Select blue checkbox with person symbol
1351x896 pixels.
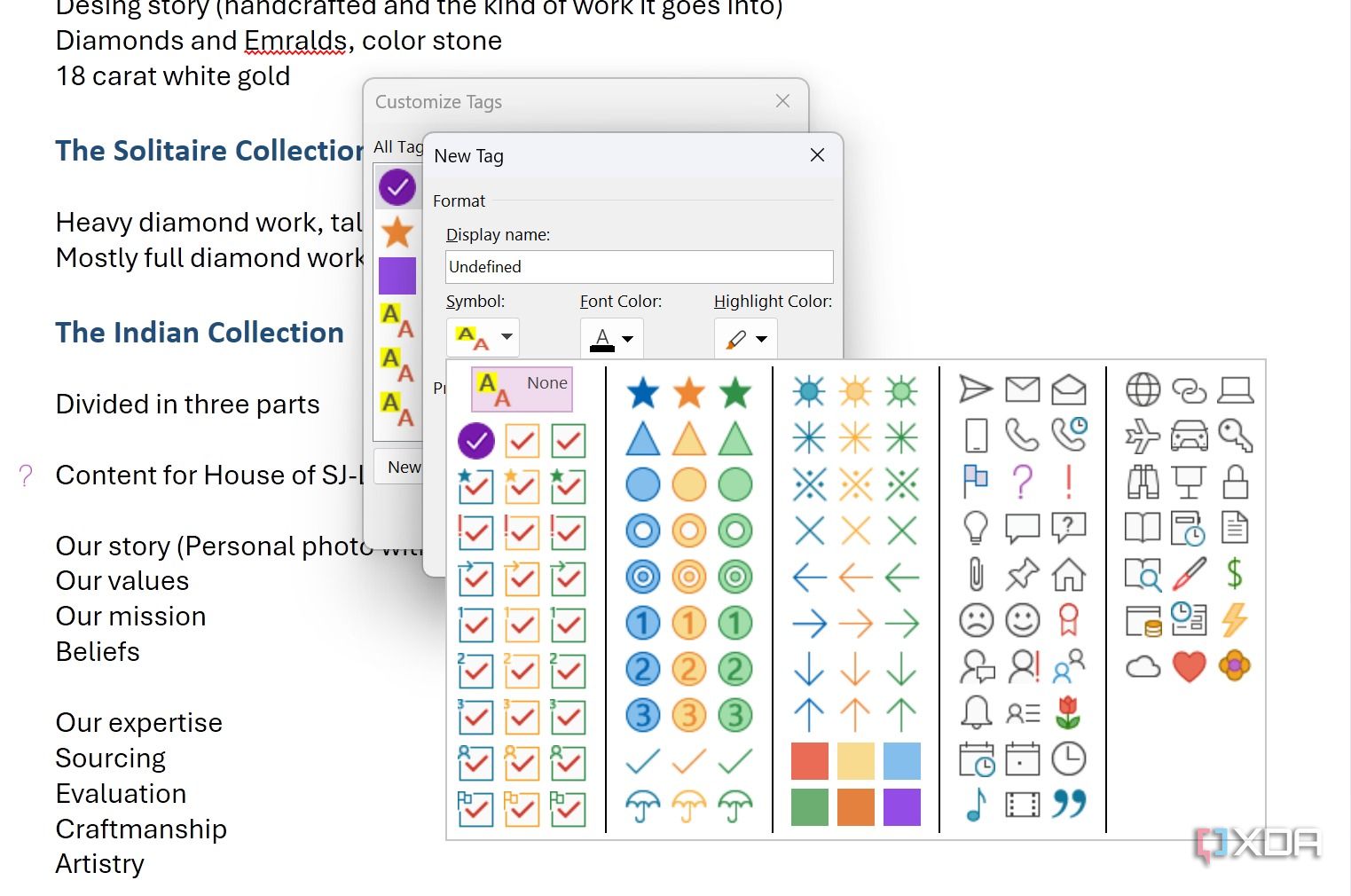tap(475, 762)
